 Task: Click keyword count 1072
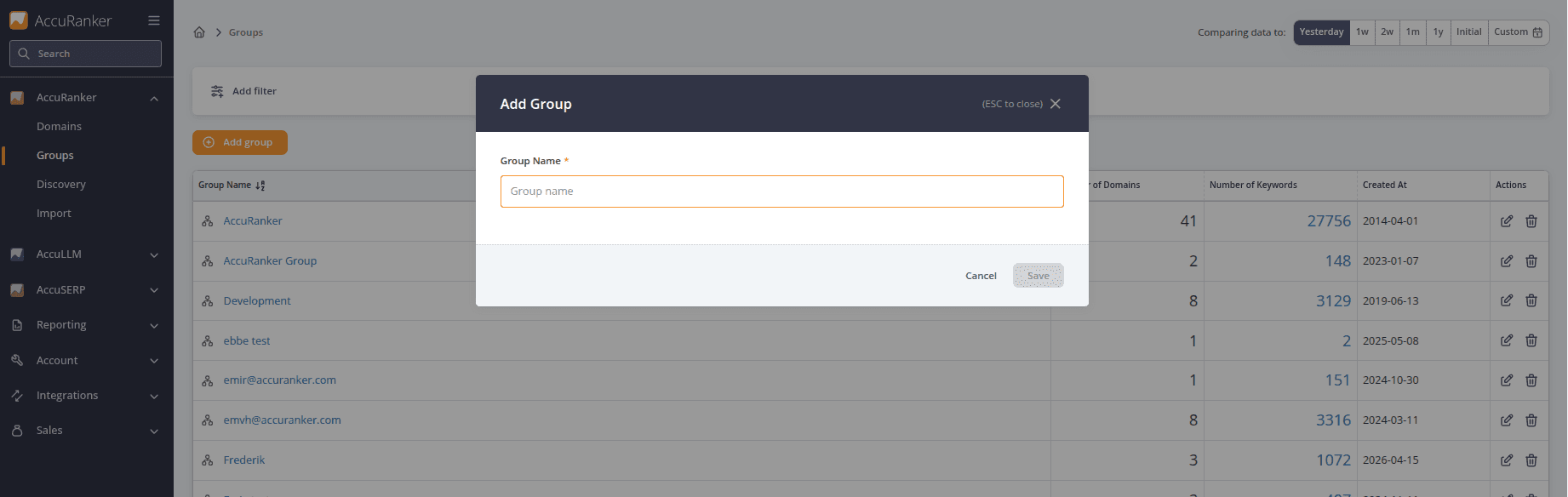pos(1333,460)
